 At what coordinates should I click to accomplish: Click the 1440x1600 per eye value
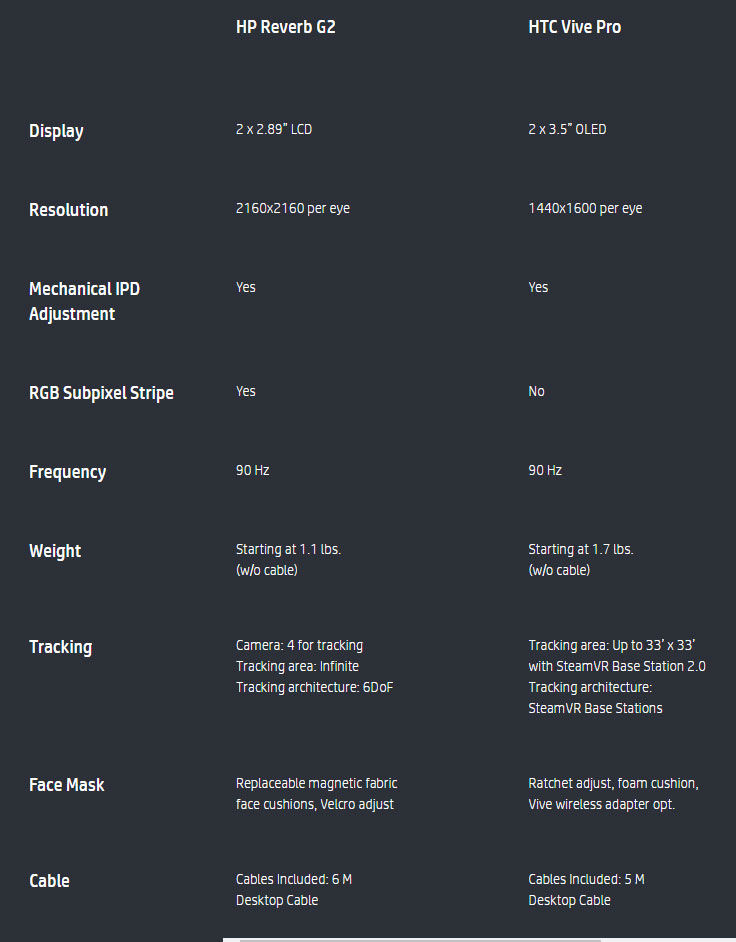585,208
